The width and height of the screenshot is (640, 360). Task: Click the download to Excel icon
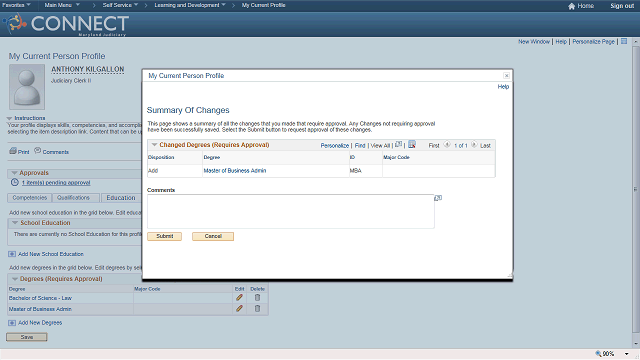pyautogui.click(x=412, y=144)
